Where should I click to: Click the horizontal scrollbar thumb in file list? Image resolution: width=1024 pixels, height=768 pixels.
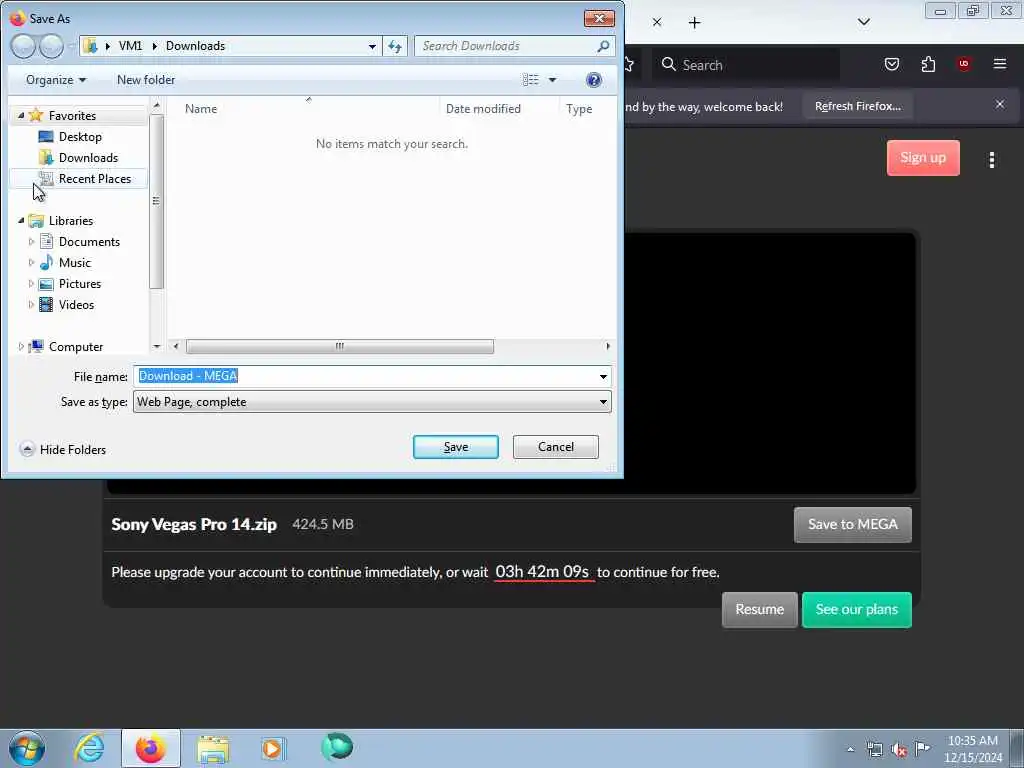point(340,346)
